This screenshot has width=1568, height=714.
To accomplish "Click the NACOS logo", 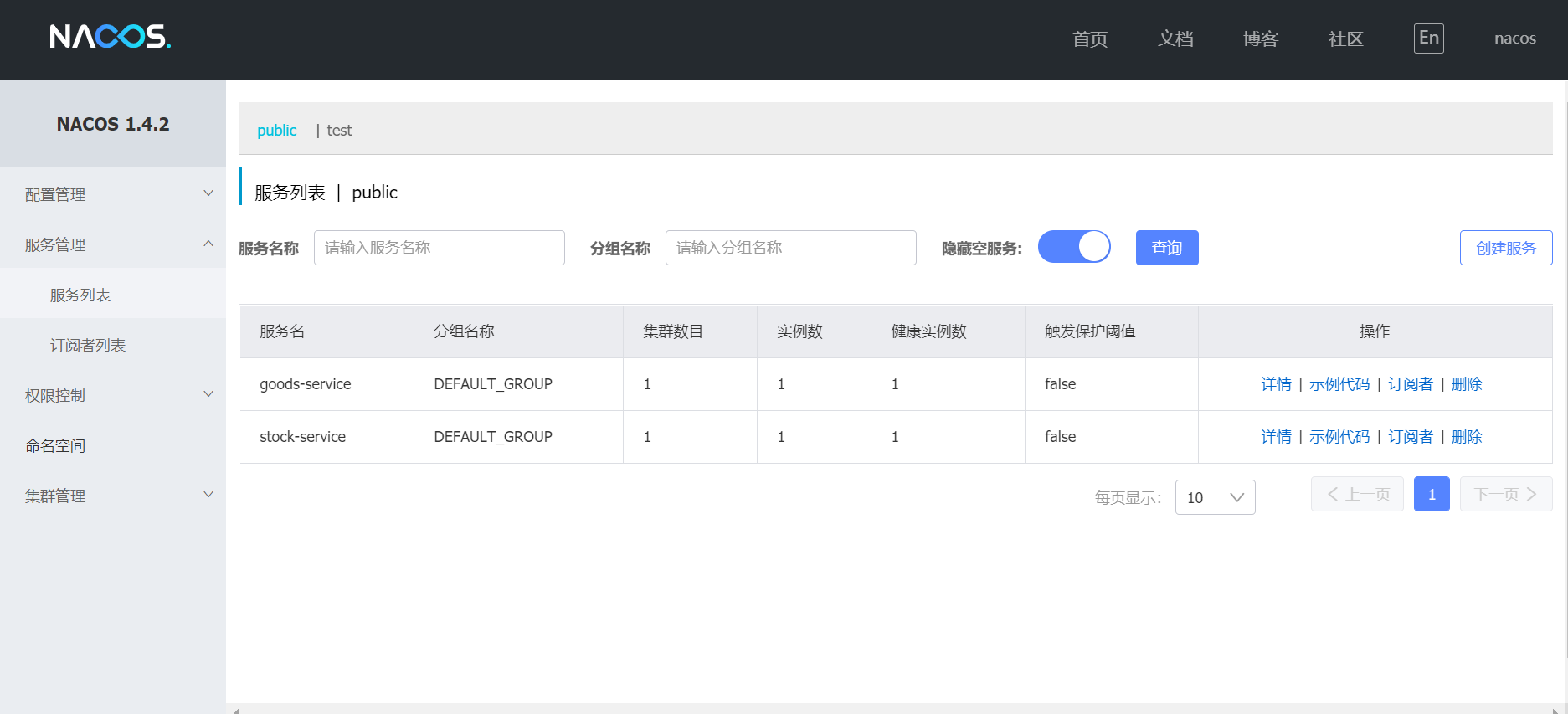I will (x=110, y=37).
